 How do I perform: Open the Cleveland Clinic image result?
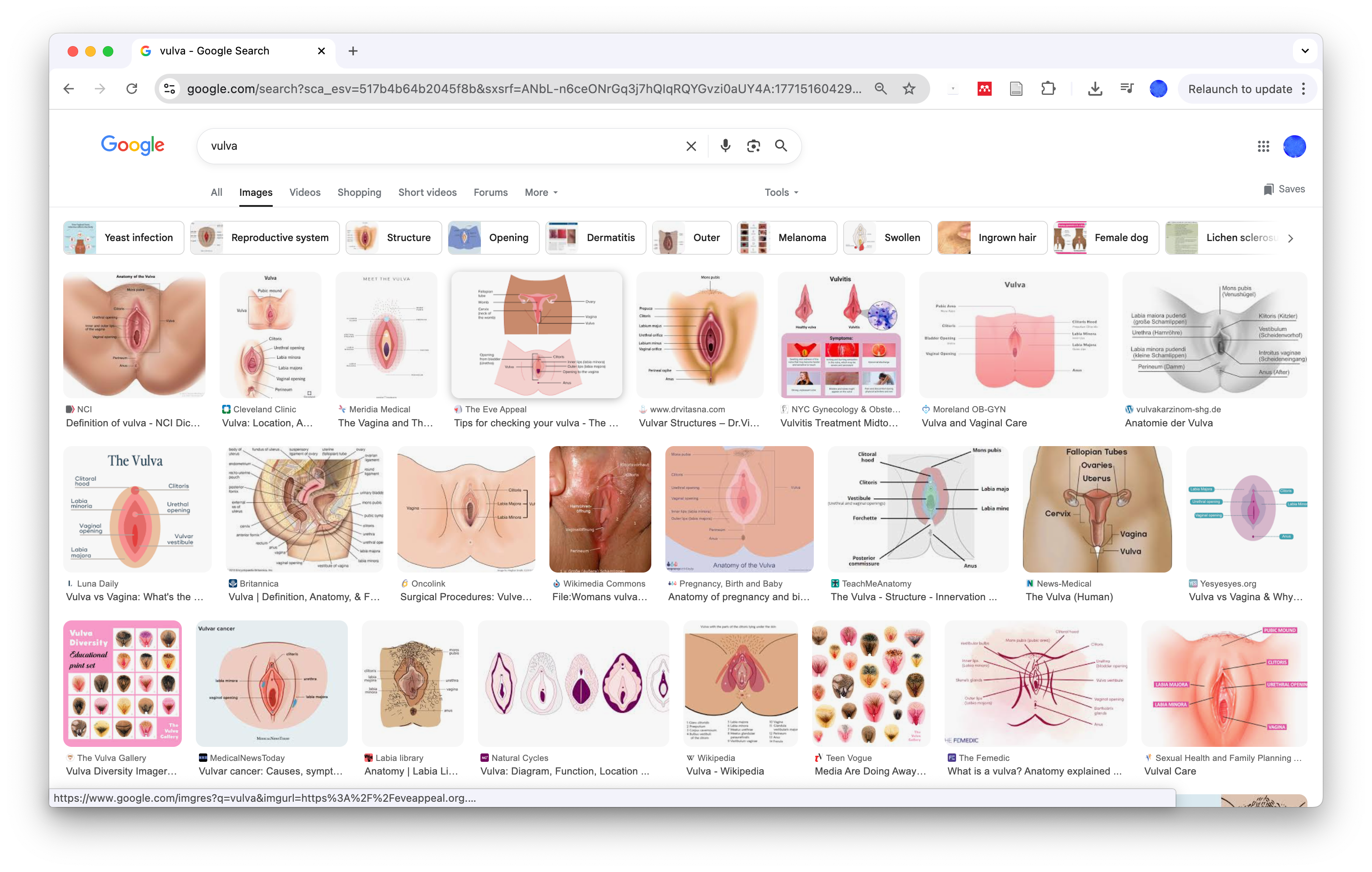[x=270, y=335]
